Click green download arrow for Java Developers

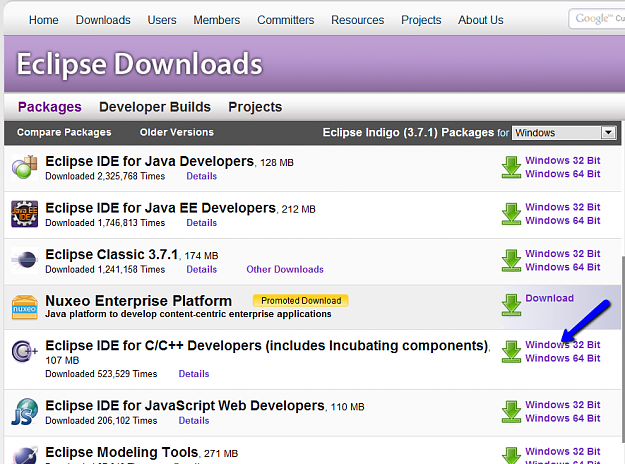pos(511,167)
